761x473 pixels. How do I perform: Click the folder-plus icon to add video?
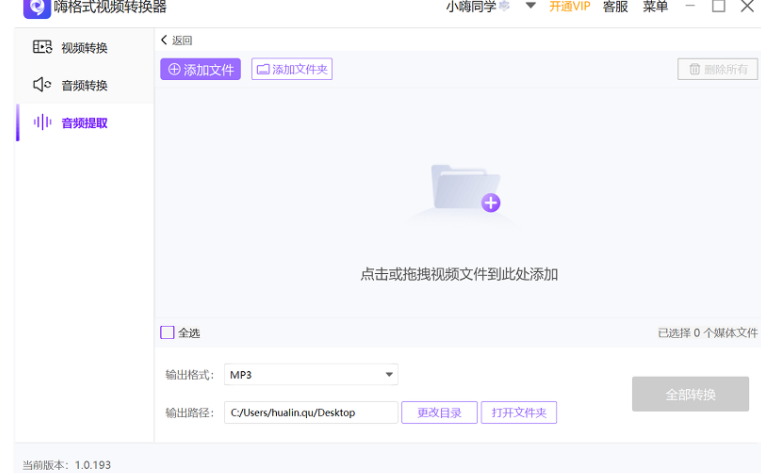click(466, 188)
